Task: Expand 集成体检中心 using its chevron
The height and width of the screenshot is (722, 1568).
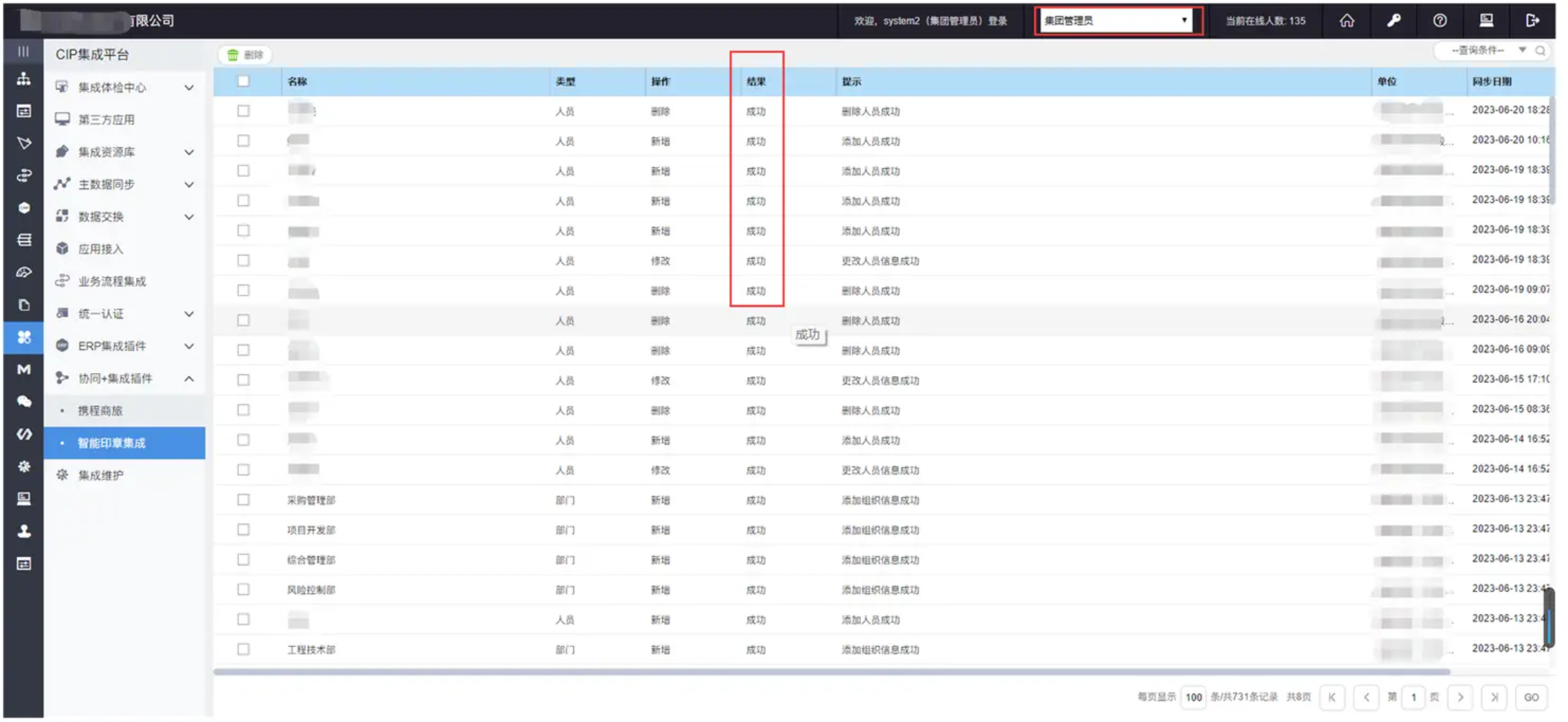Action: coord(189,88)
